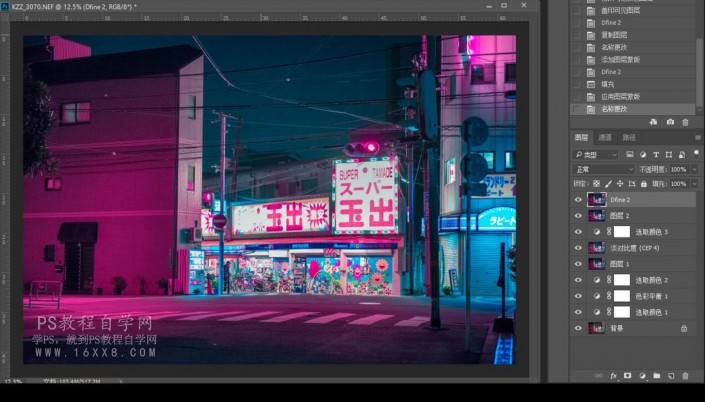Screen dimensions: 705x402
Task: Create new layer icon
Action: point(671,376)
